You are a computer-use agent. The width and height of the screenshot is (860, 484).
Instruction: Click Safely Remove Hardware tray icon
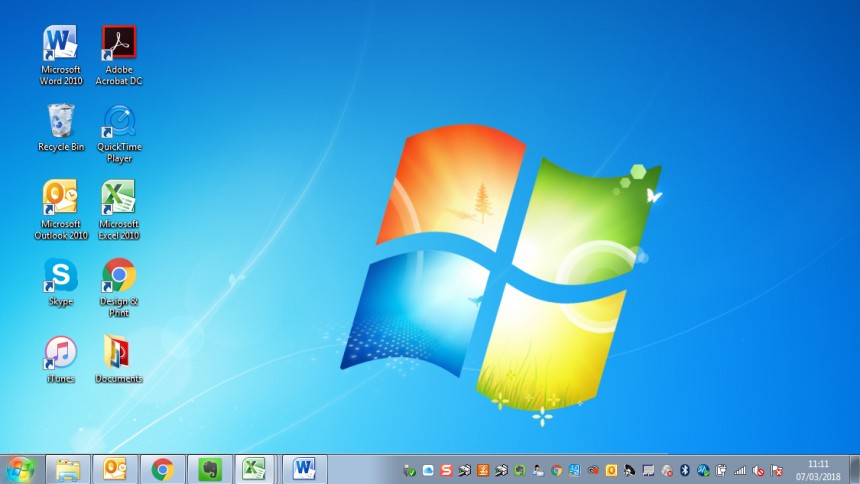(410, 470)
